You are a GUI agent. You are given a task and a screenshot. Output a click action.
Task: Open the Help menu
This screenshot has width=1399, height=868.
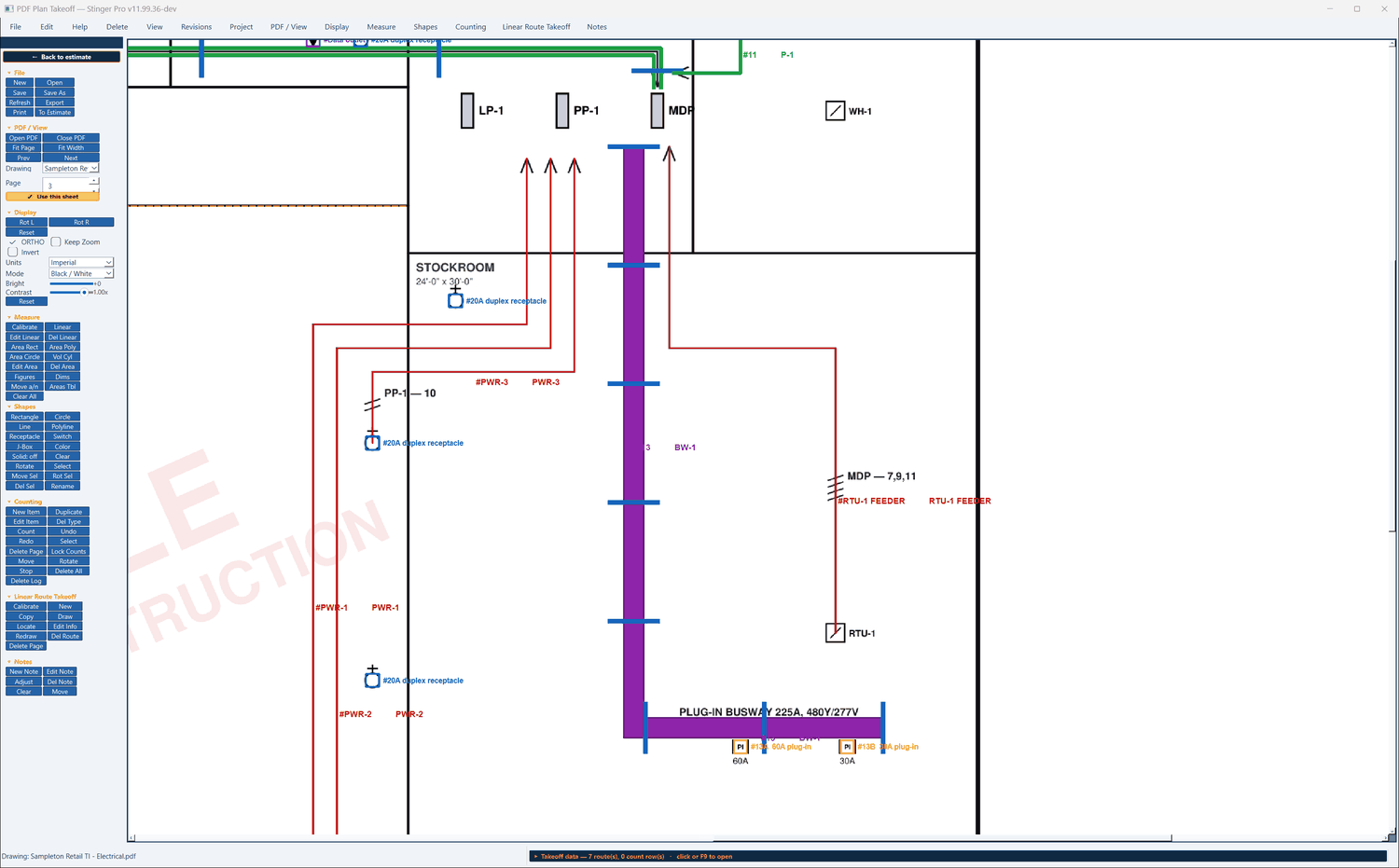80,27
